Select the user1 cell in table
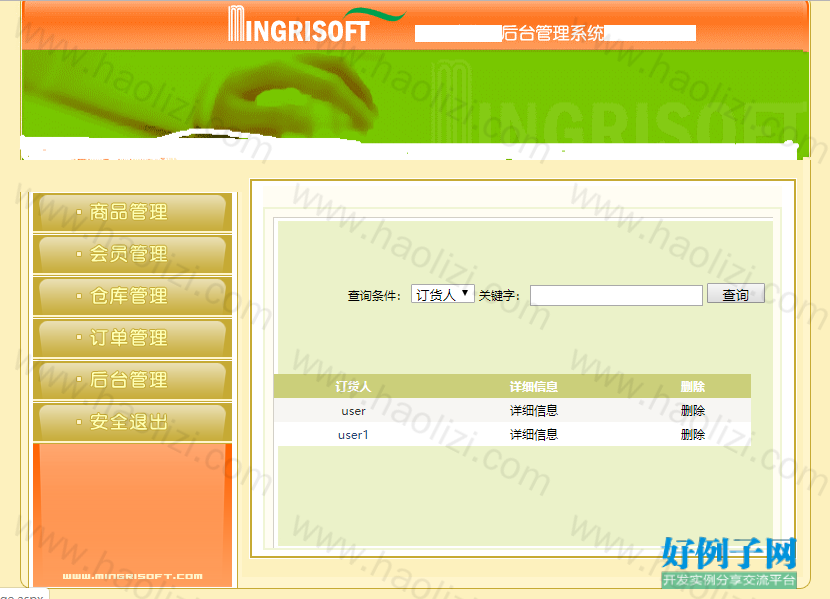The height and width of the screenshot is (599, 830). [353, 434]
